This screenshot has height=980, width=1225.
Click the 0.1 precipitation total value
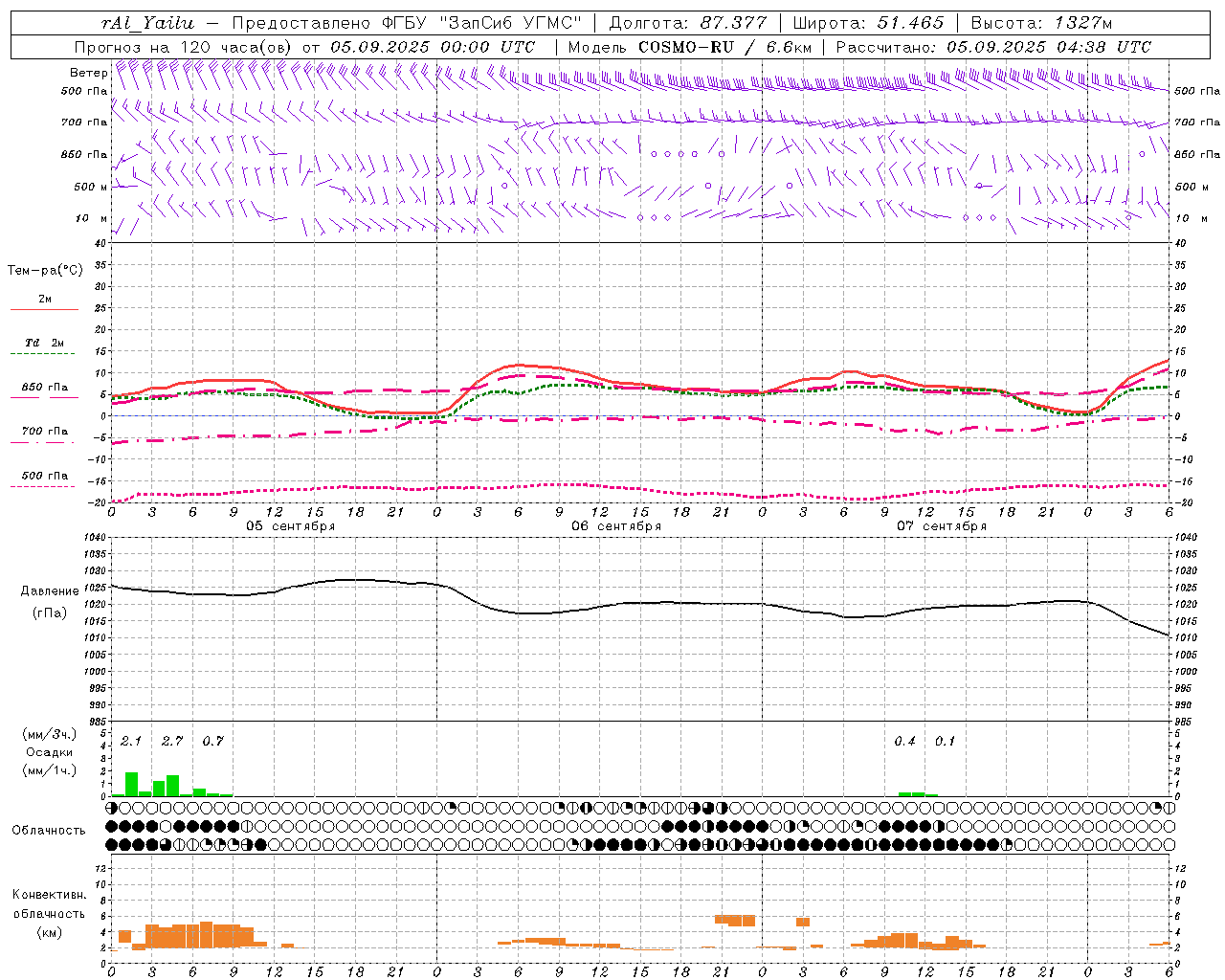click(x=945, y=742)
